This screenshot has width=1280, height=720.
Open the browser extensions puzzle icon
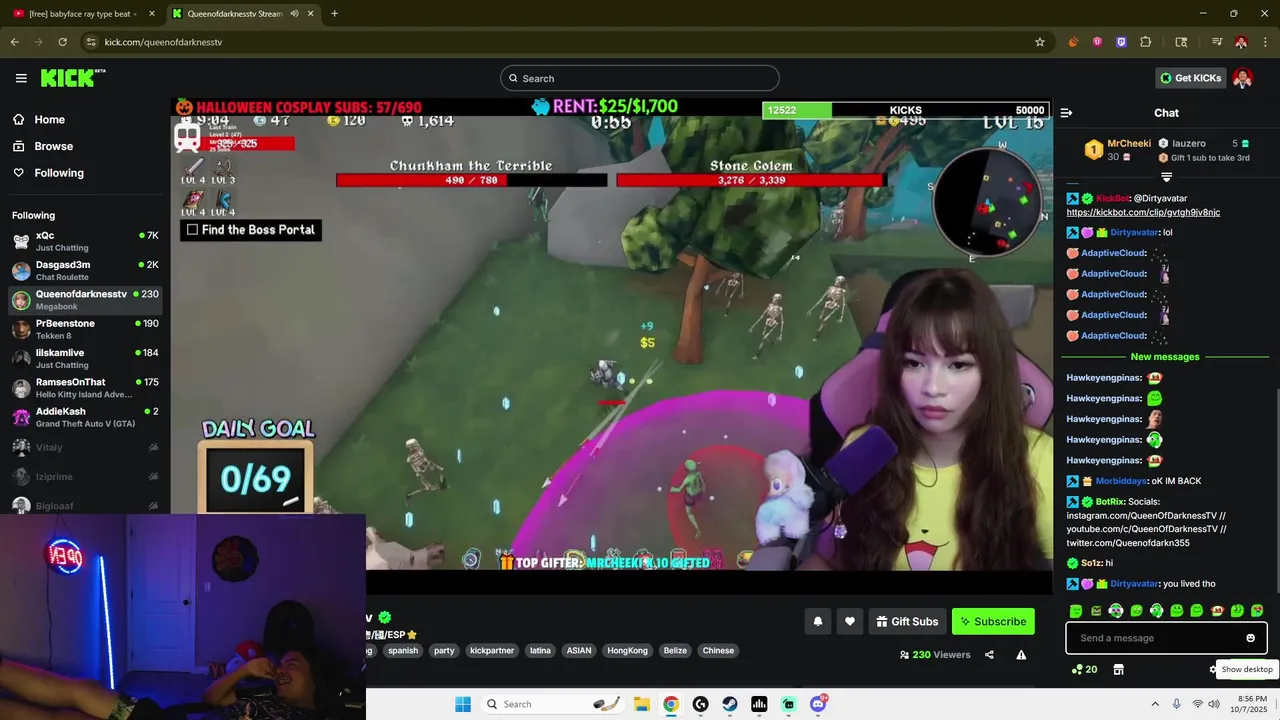click(1146, 42)
